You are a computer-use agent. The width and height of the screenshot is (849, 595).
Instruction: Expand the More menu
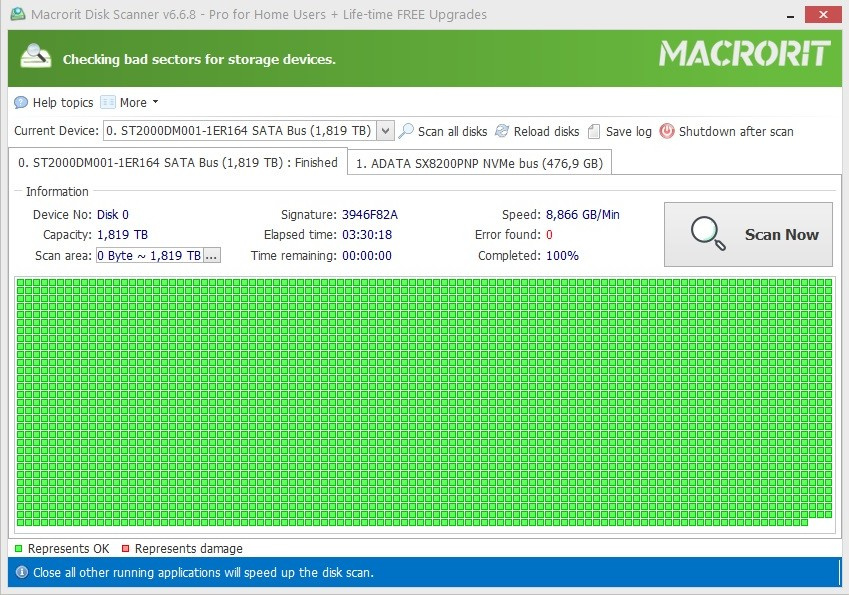(130, 102)
